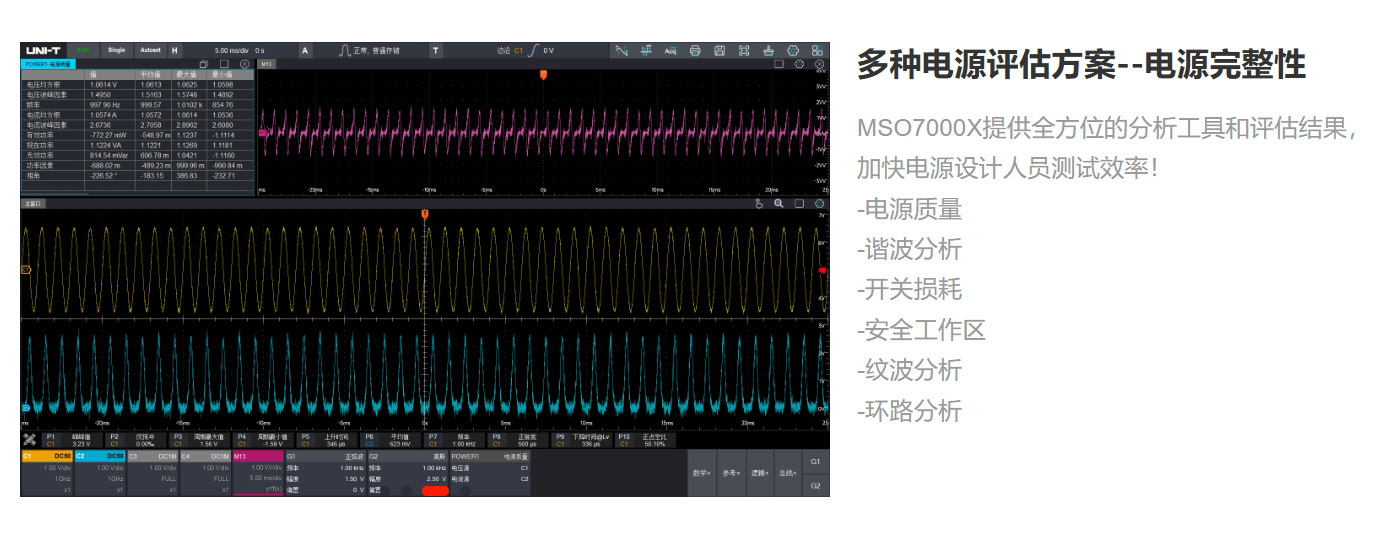Open the Acq acquisition settings

(671, 50)
